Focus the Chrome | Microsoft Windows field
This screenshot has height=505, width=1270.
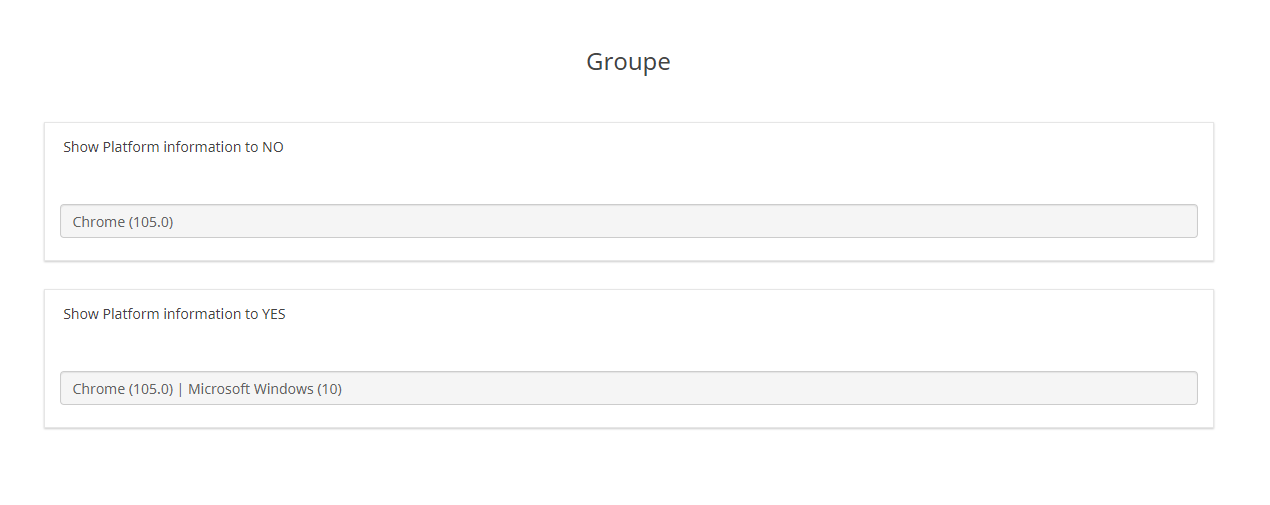click(x=628, y=388)
